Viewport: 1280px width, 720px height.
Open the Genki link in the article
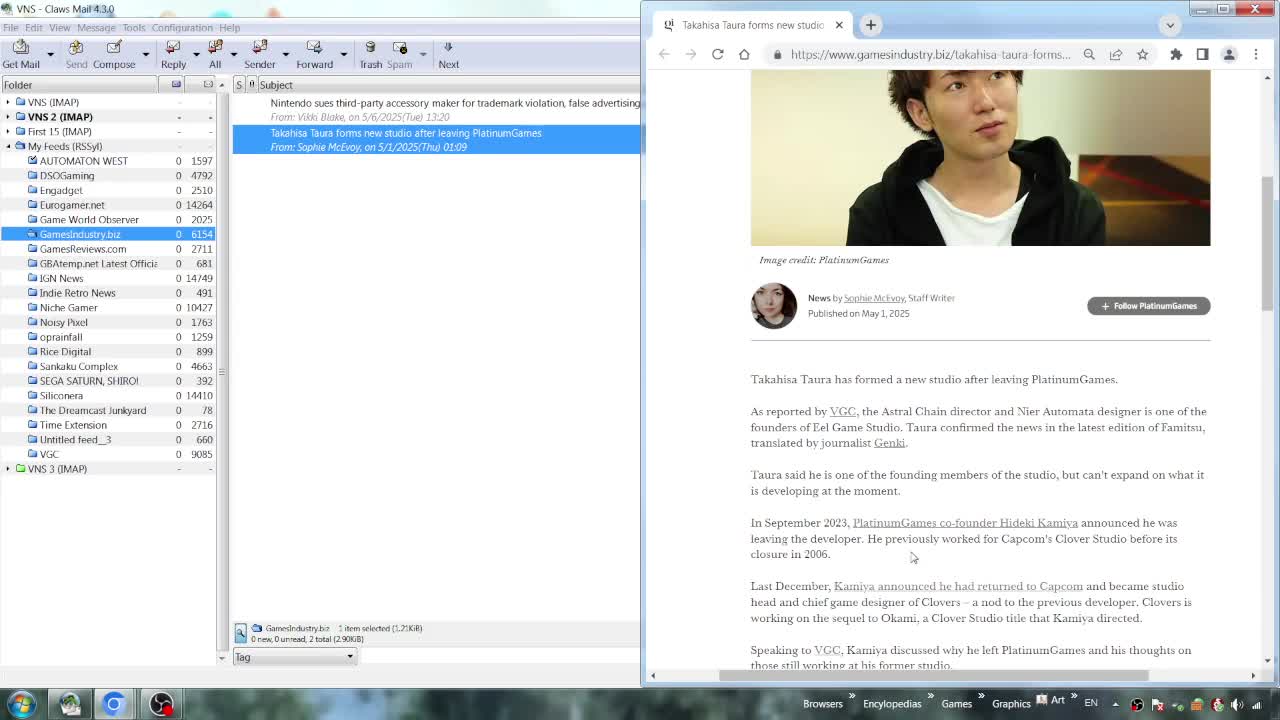[x=889, y=443]
